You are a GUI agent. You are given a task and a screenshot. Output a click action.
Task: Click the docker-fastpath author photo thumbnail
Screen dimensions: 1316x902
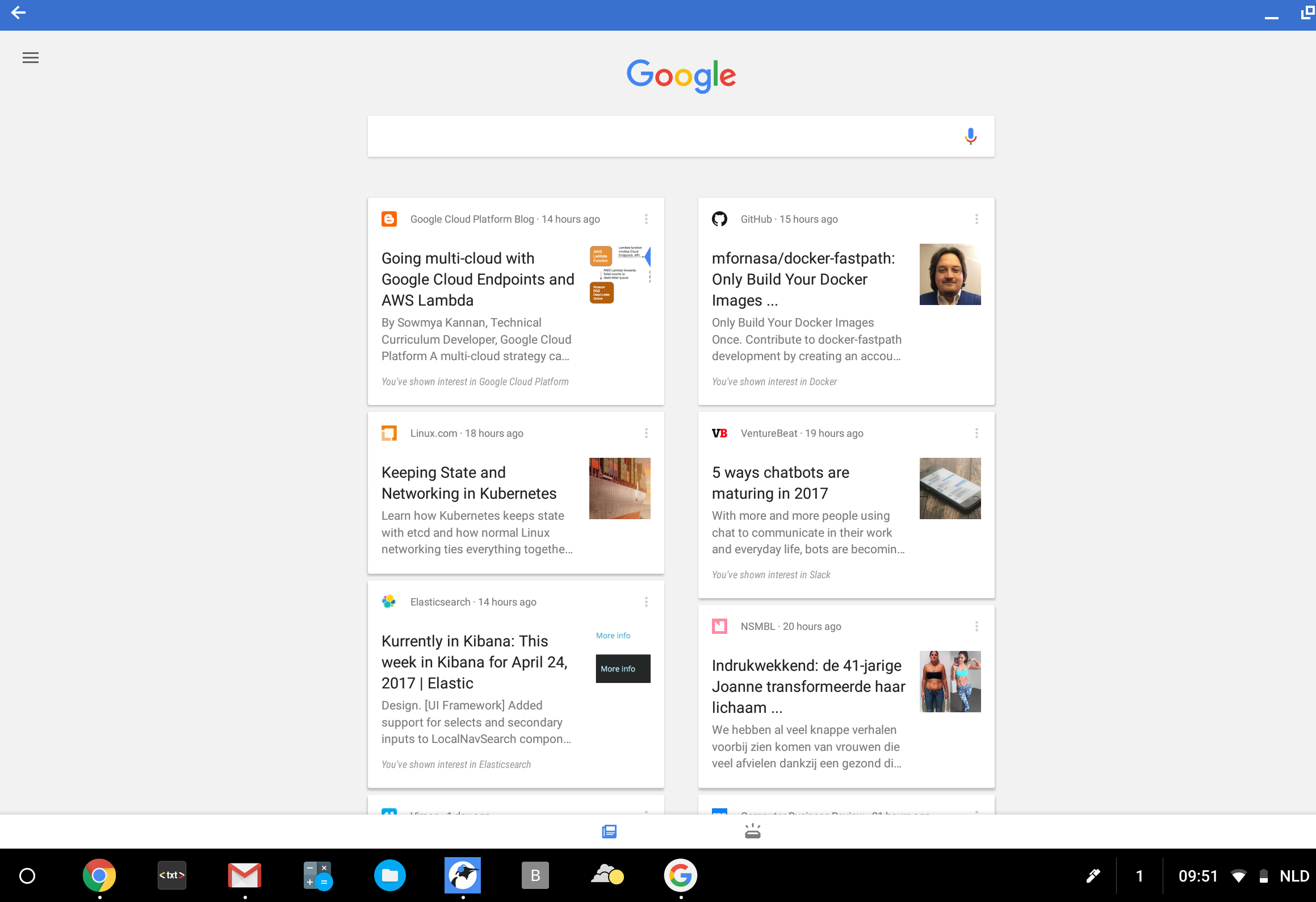(x=950, y=274)
